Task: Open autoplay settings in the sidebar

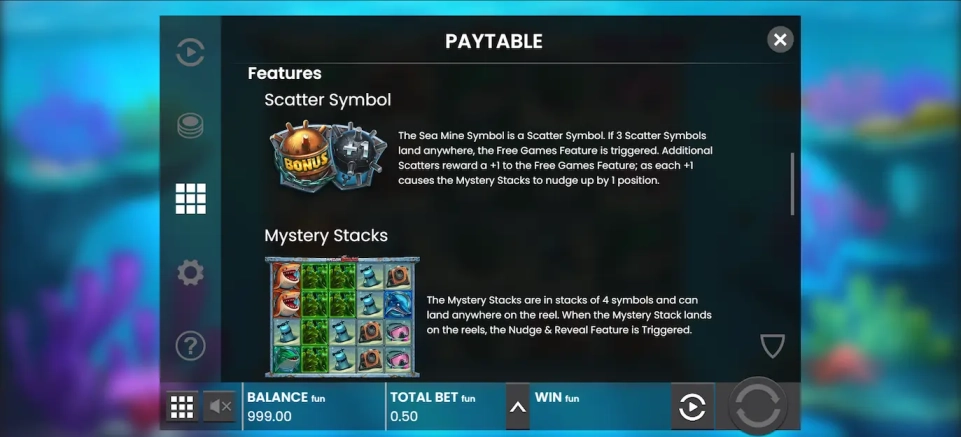Action: tap(190, 53)
